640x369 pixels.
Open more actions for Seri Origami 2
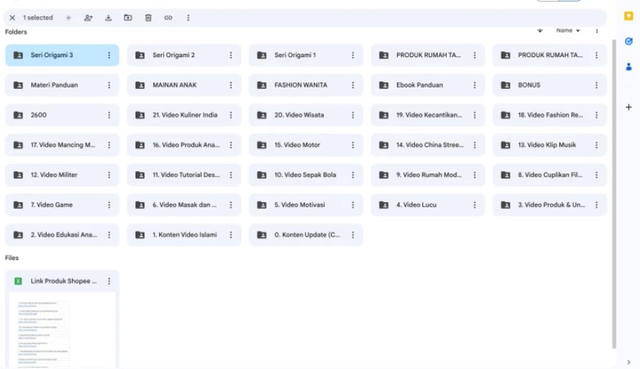(x=231, y=55)
